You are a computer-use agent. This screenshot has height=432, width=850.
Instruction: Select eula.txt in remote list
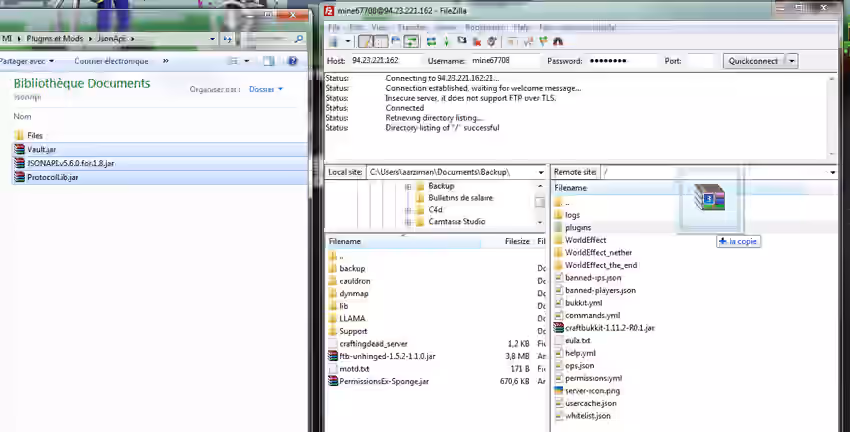pos(577,340)
